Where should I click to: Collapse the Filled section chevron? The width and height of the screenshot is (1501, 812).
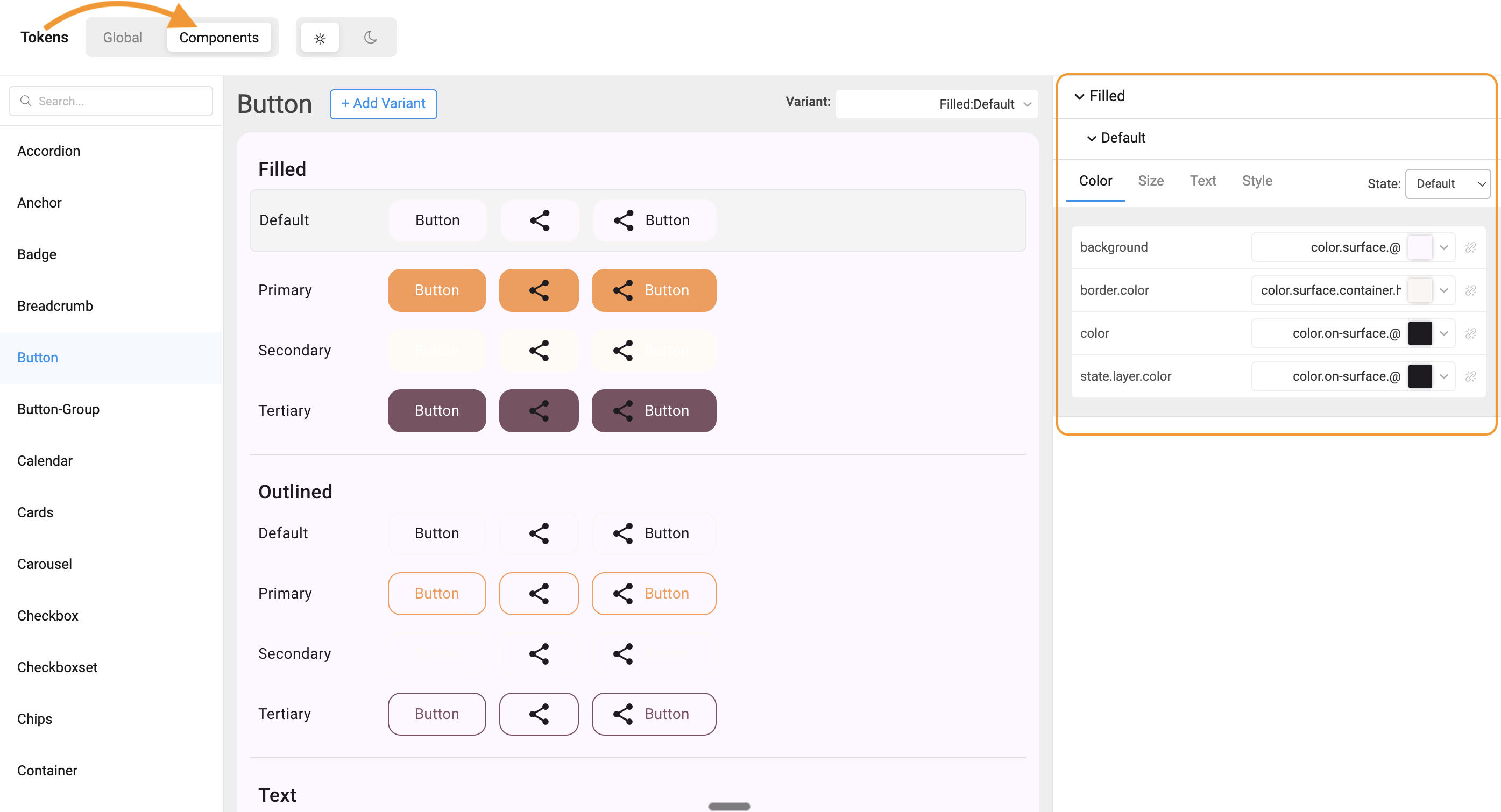point(1079,96)
